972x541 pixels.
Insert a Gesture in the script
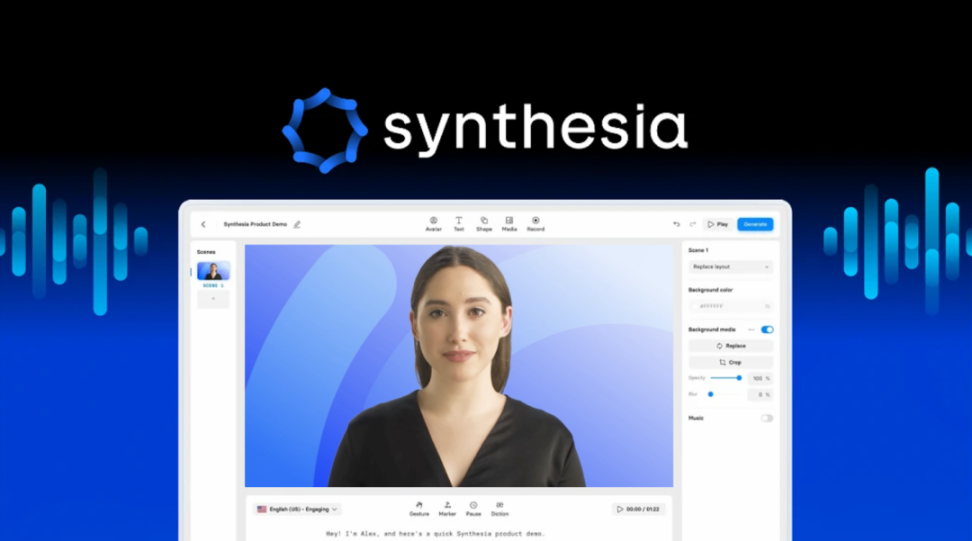pyautogui.click(x=419, y=508)
